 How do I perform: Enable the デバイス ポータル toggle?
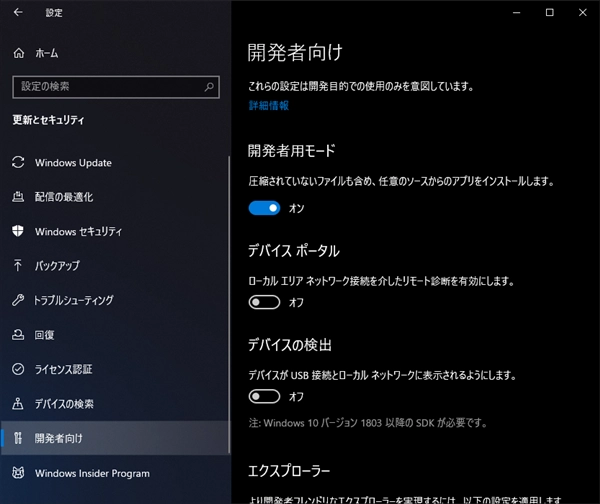(x=264, y=302)
